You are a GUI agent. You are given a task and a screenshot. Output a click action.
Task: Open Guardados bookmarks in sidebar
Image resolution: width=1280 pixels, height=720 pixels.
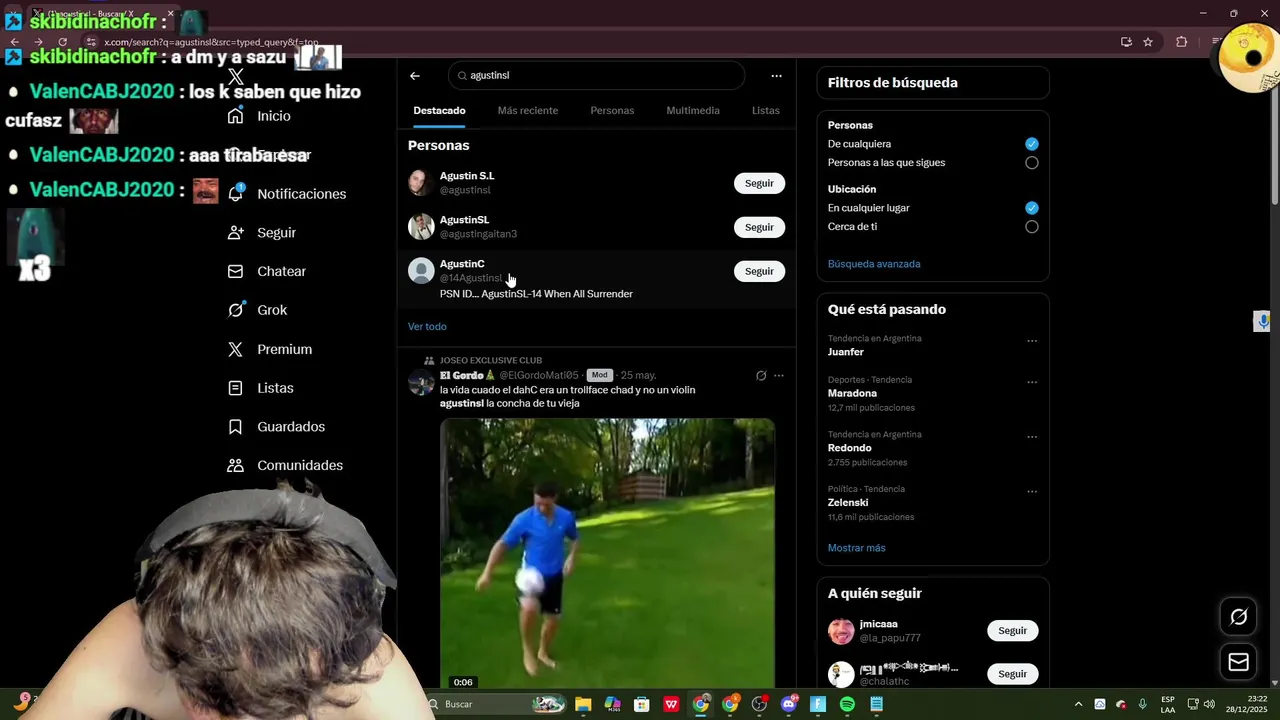pos(276,427)
